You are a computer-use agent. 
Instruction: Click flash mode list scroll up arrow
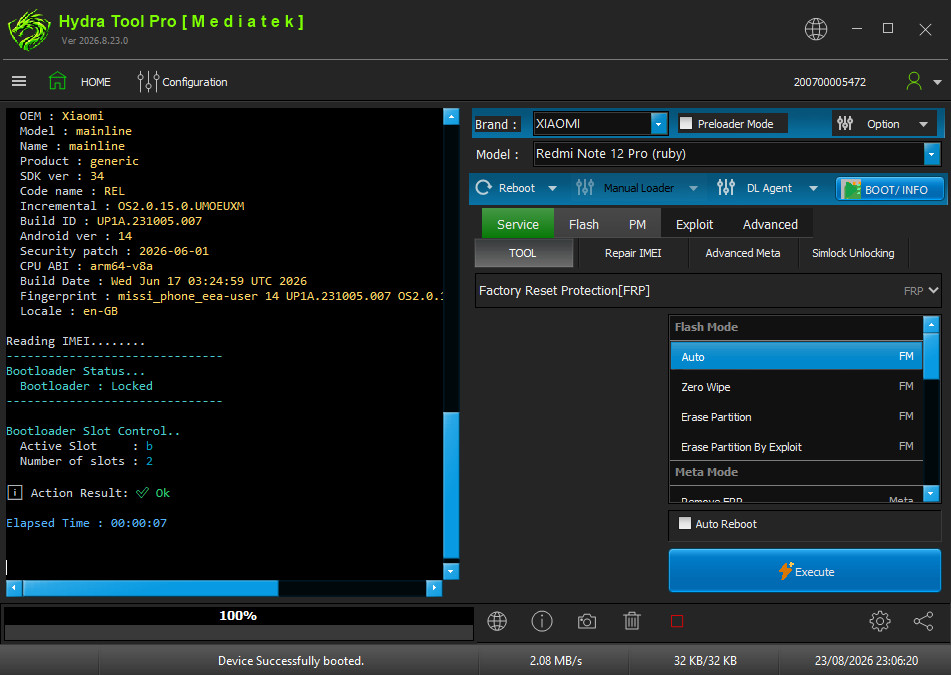(x=931, y=324)
